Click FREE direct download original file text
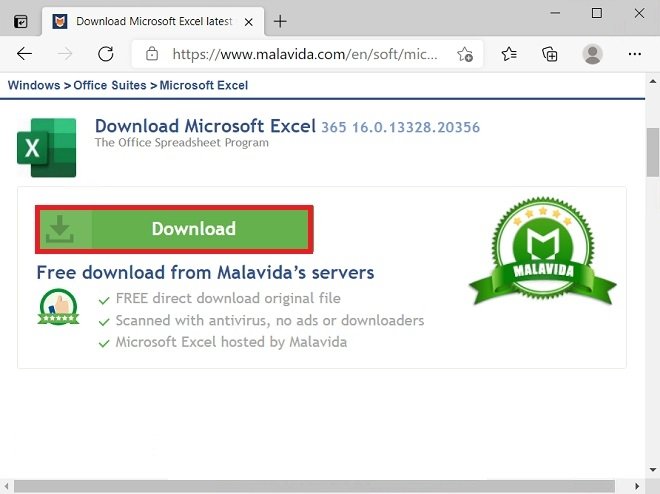This screenshot has height=494, width=660. tap(228, 298)
